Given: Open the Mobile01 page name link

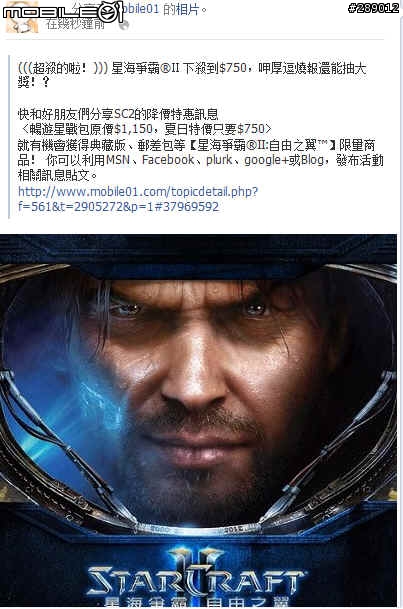Looking at the screenshot, I should (138, 9).
